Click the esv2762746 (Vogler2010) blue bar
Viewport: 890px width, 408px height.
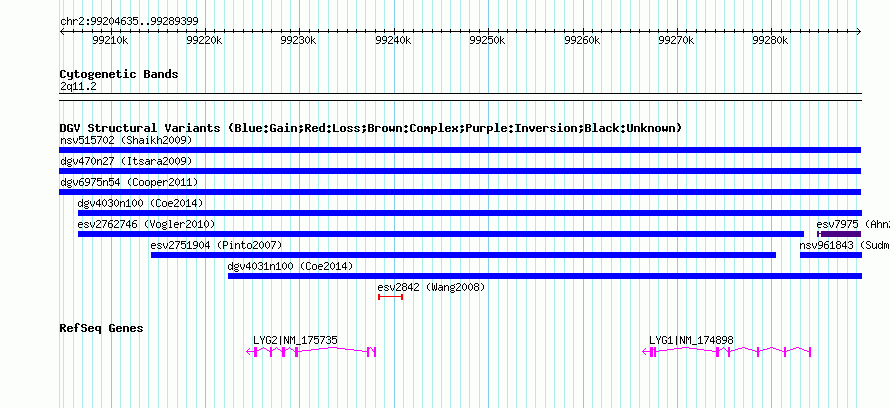[x=441, y=234]
